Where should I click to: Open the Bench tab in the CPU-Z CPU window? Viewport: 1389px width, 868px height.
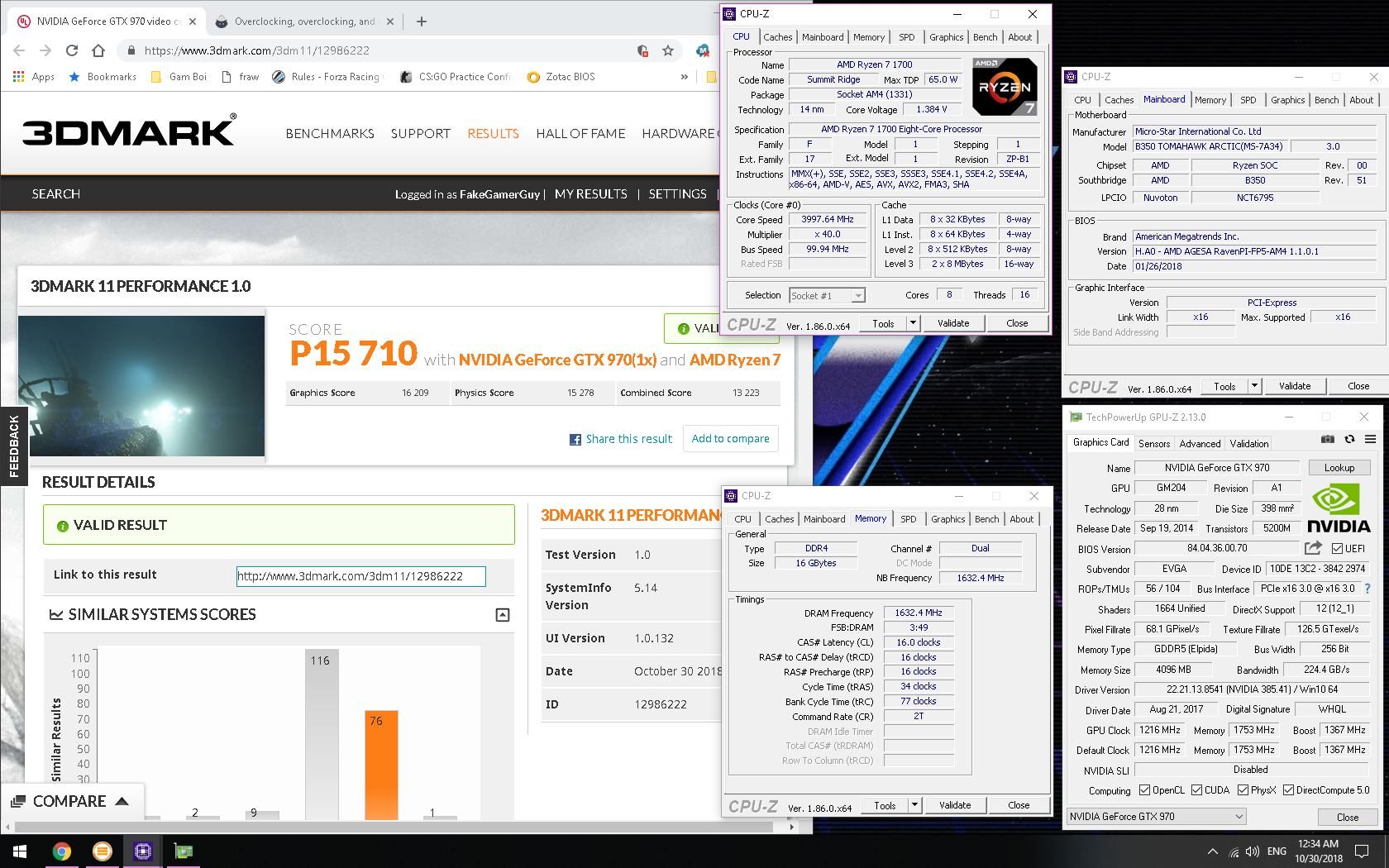tap(985, 37)
